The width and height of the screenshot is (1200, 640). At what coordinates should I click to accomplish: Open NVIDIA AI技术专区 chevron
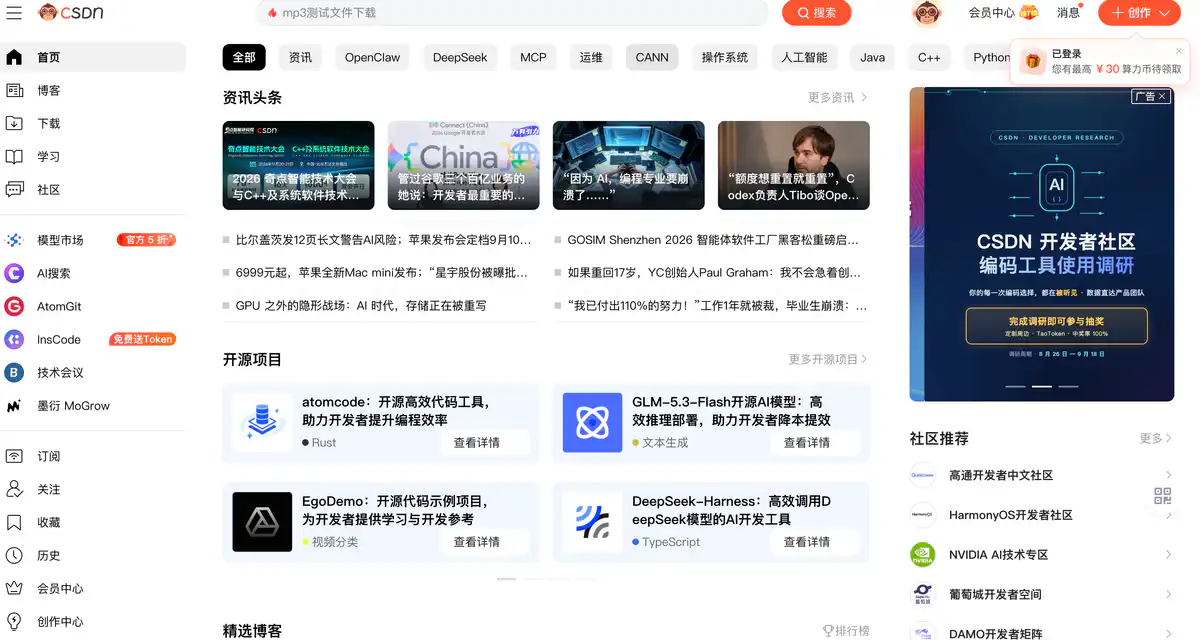[x=1169, y=554]
